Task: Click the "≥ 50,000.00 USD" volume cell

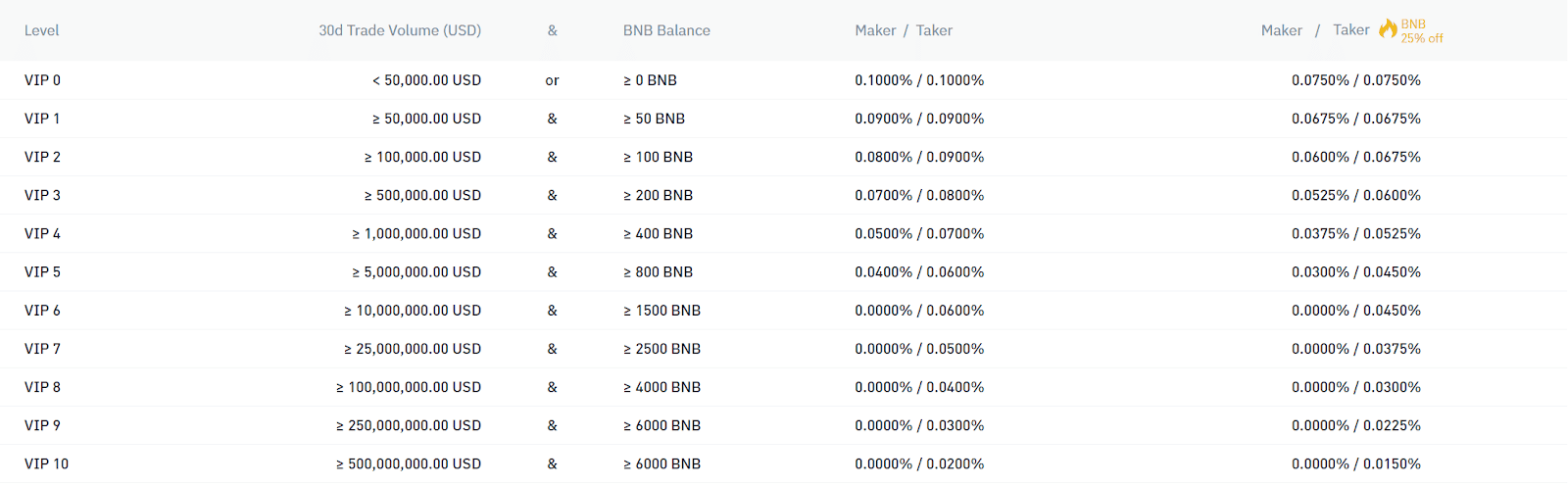Action: [426, 119]
